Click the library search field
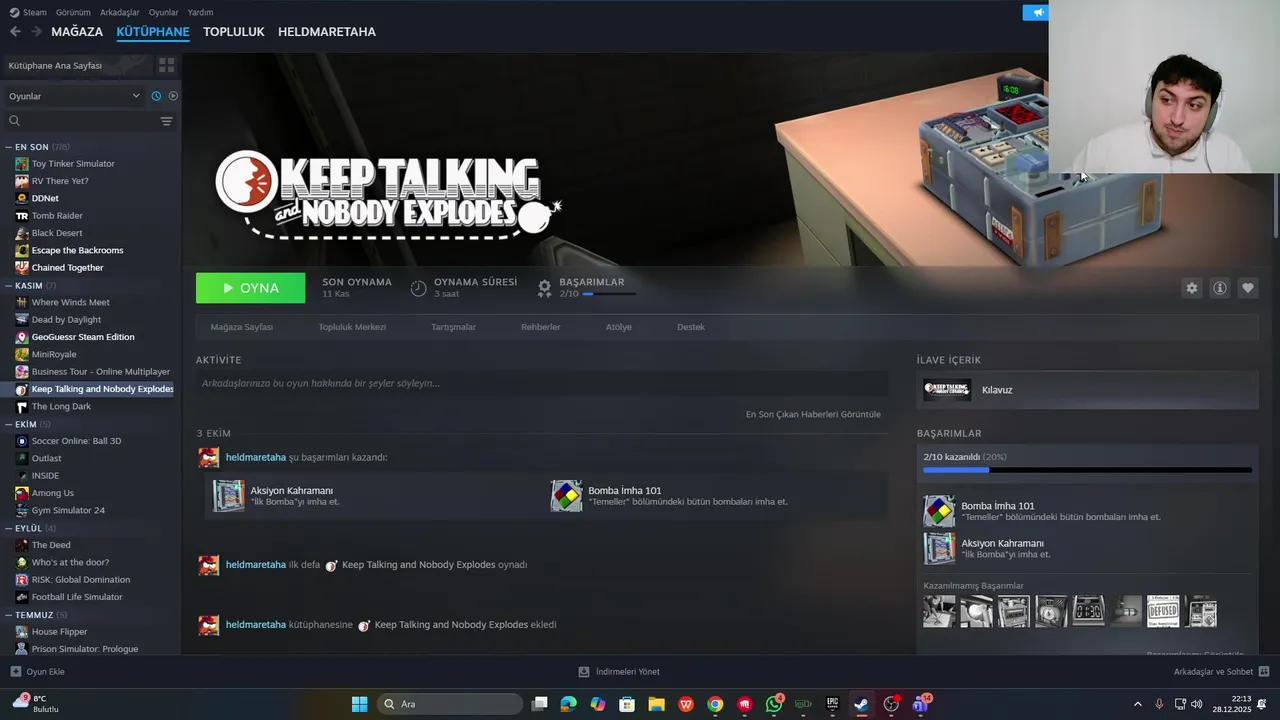The image size is (1280, 720). coord(82,121)
